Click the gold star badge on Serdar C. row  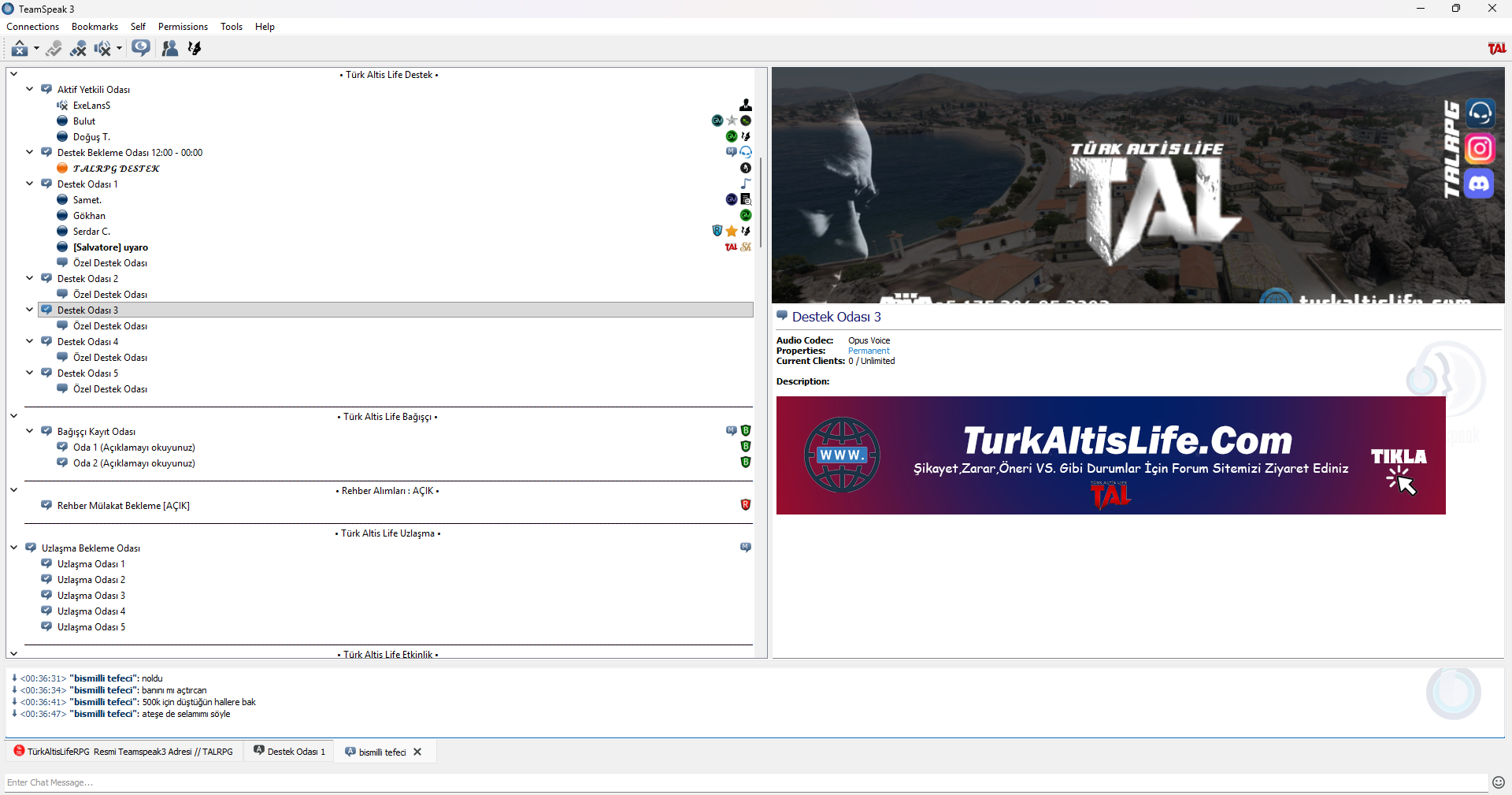[732, 231]
